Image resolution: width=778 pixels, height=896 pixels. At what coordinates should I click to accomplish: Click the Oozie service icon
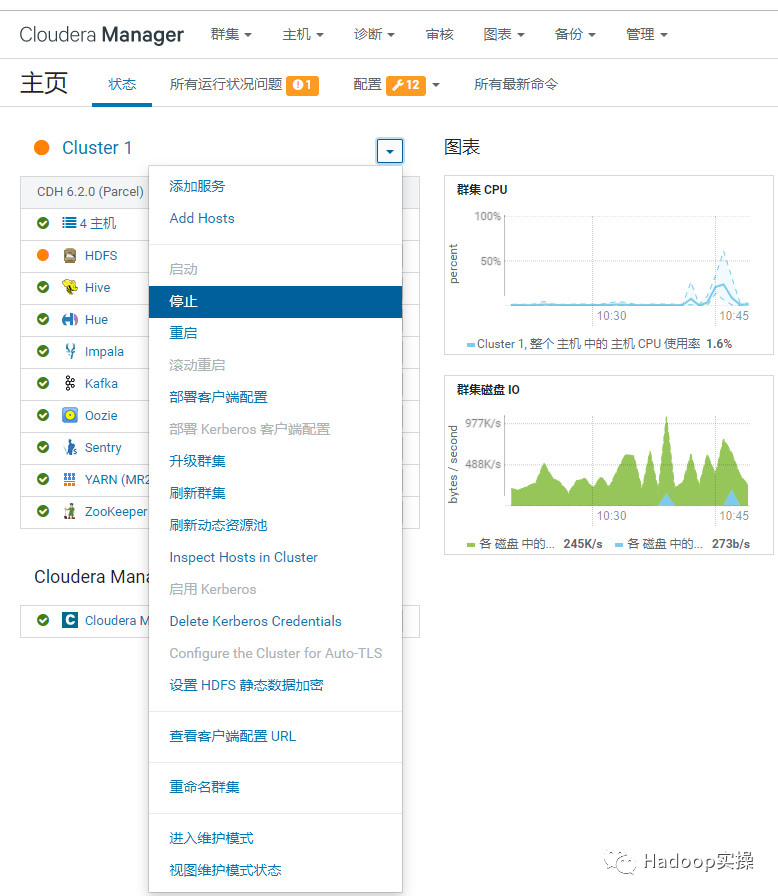[70, 415]
